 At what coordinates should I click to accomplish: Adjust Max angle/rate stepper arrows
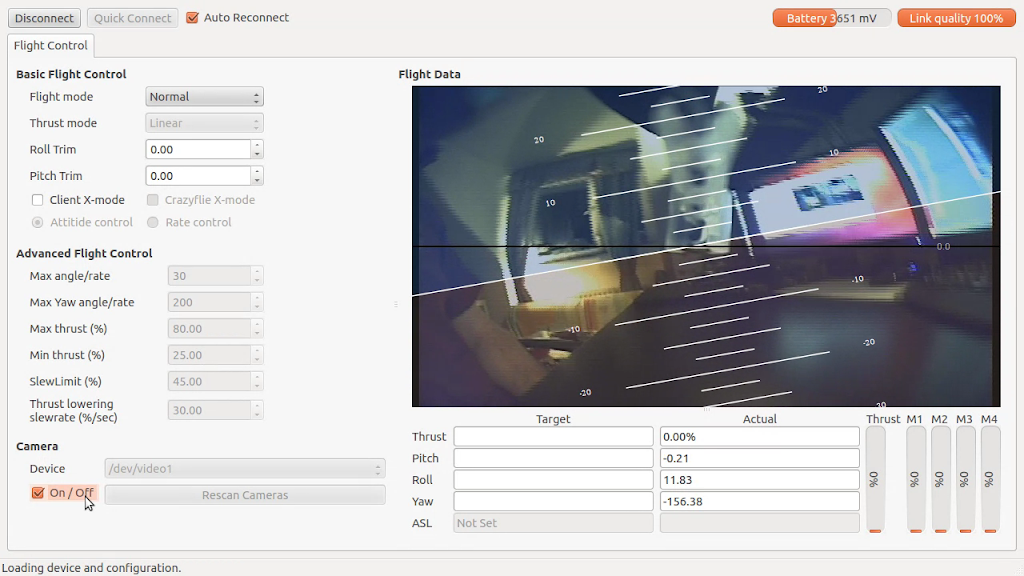pyautogui.click(x=257, y=276)
